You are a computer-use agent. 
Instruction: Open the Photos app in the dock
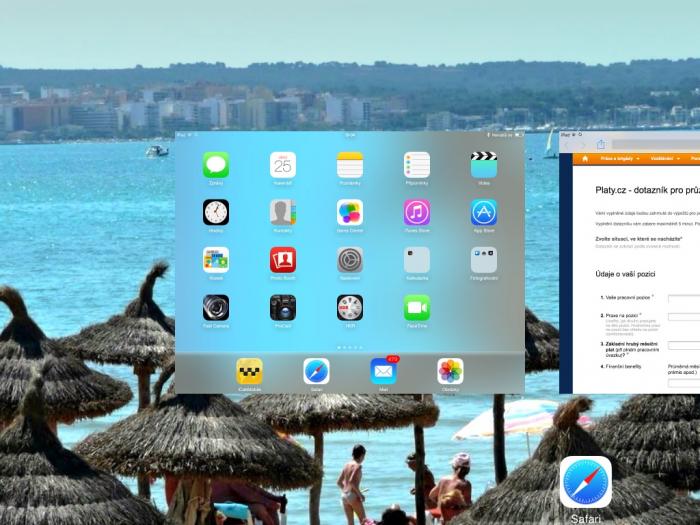(x=450, y=371)
